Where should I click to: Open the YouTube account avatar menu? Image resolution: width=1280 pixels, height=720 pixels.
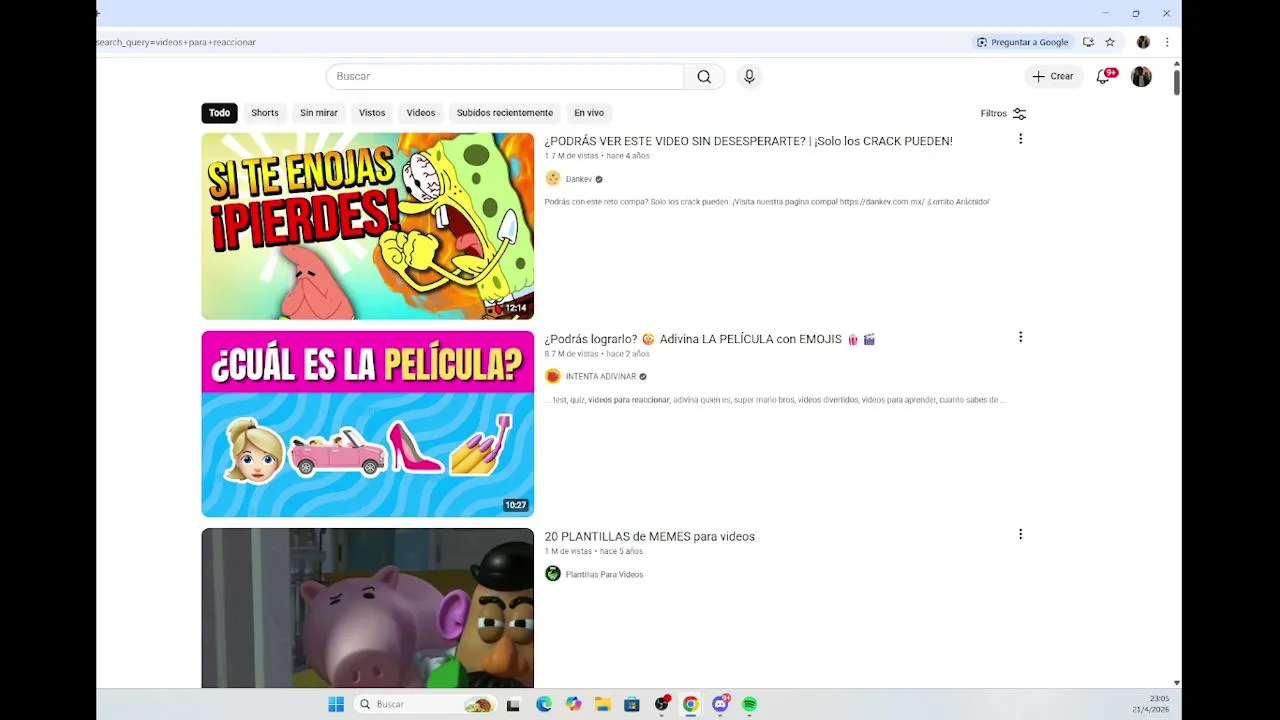pos(1141,77)
